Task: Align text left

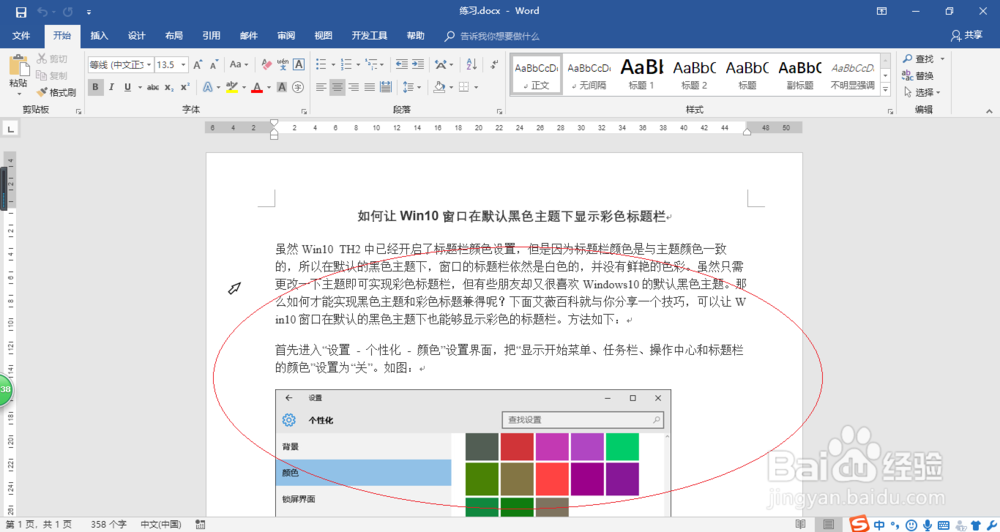Action: (321, 87)
